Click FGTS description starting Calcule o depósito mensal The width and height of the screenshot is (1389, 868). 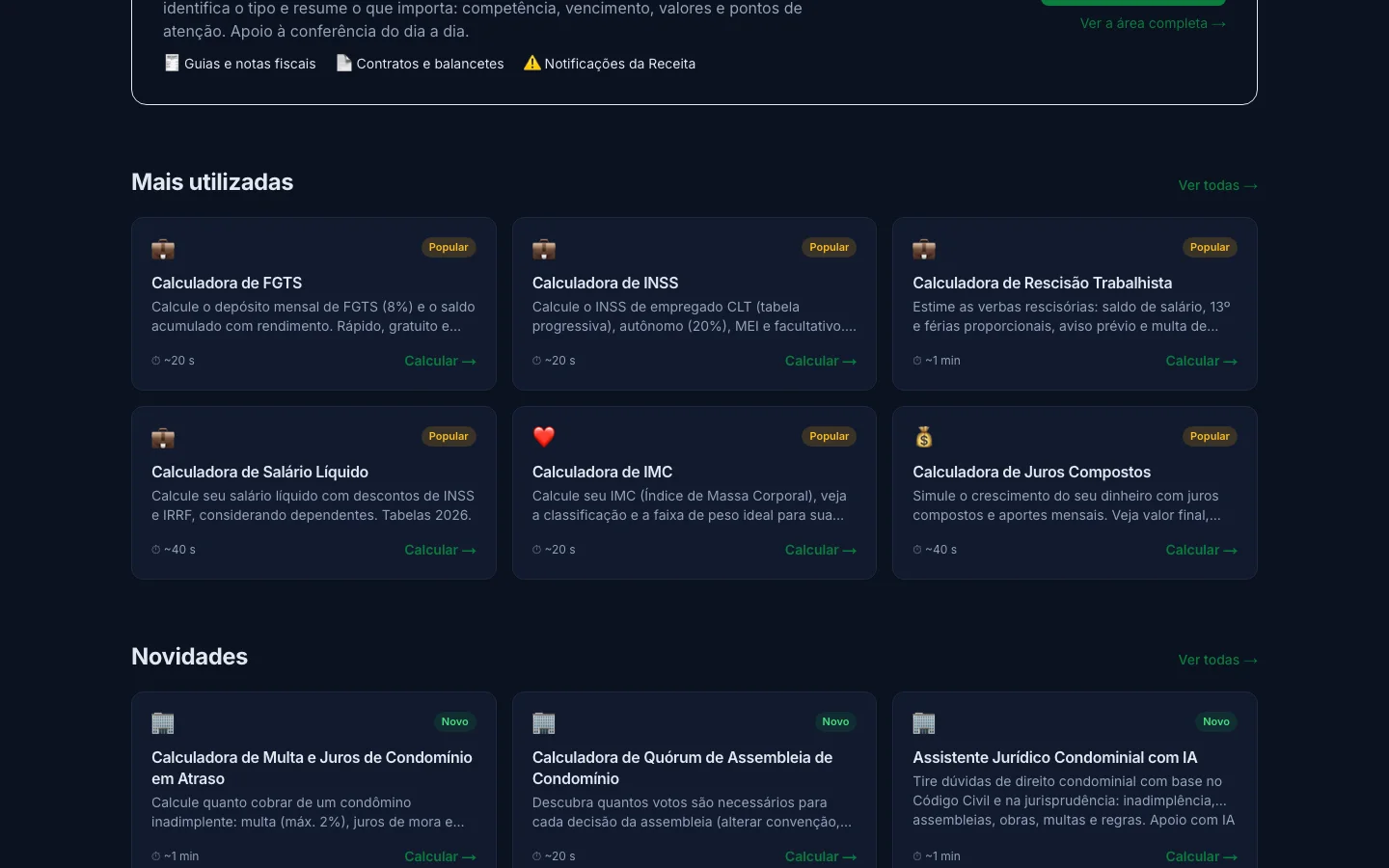[313, 316]
